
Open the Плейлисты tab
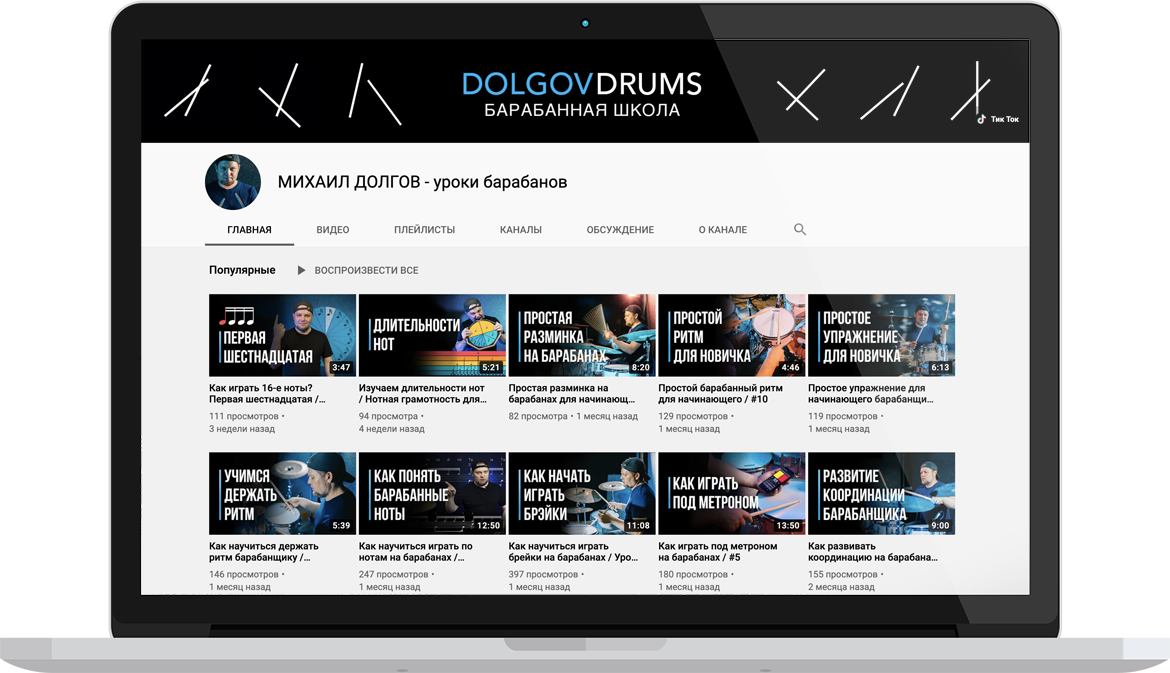click(425, 230)
